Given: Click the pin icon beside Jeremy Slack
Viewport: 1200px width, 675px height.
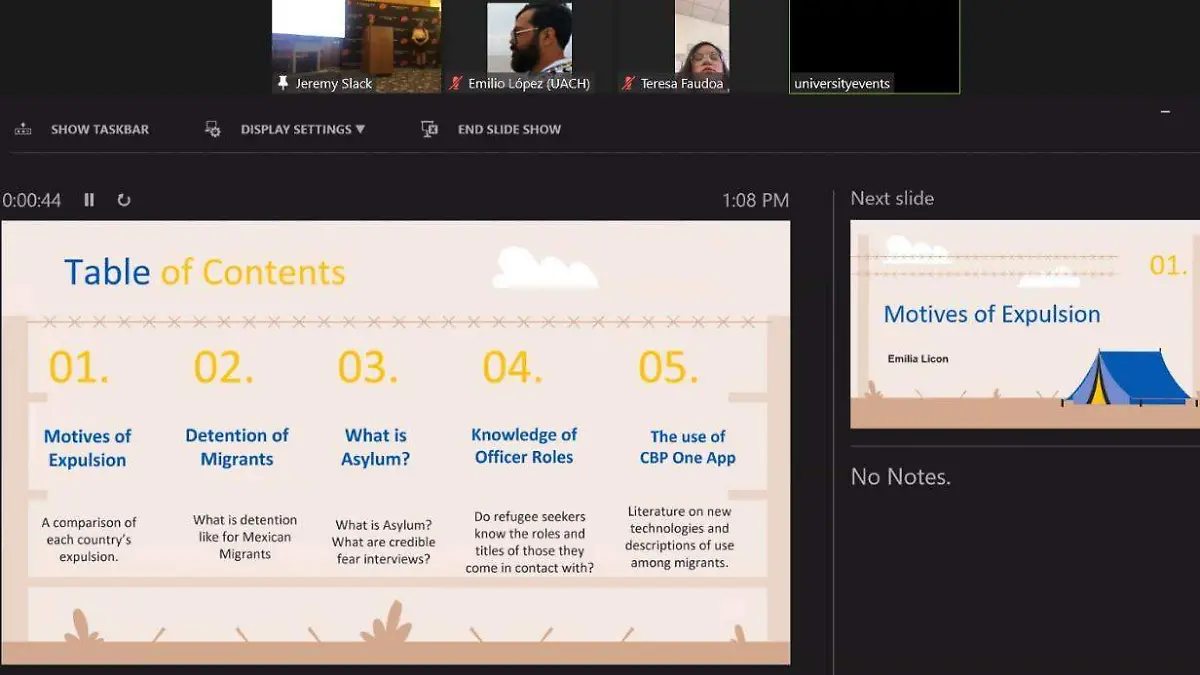Looking at the screenshot, I should click(283, 84).
